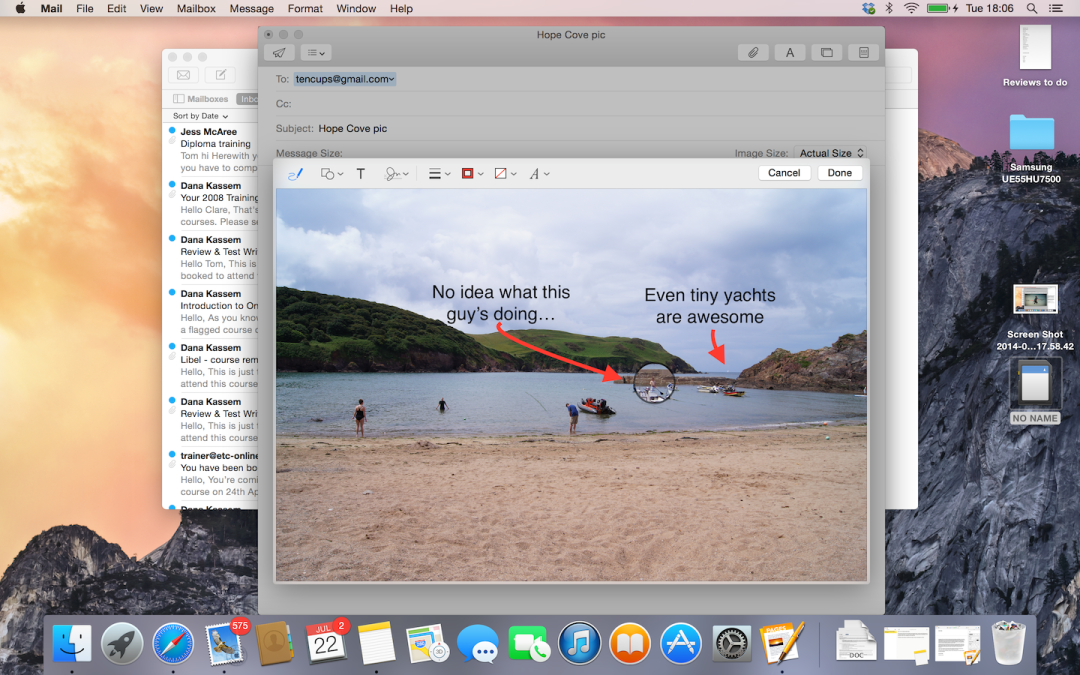Open the Signature tool menu
The image size is (1080, 675).
tap(396, 174)
